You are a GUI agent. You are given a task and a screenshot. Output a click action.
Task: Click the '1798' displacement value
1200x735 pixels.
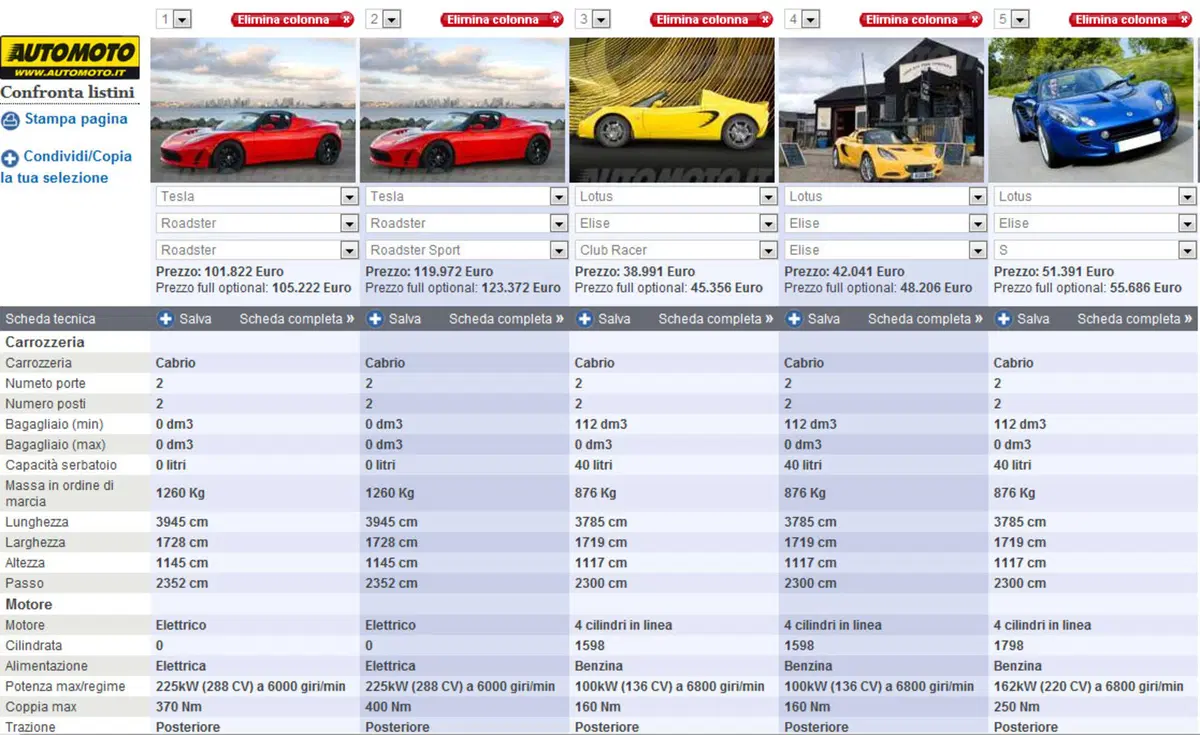pos(1009,645)
